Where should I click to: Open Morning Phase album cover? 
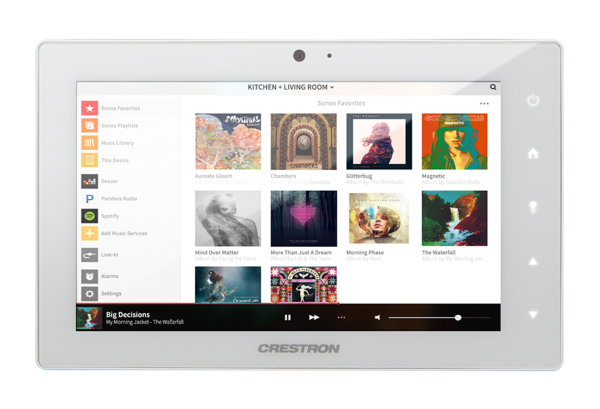[379, 218]
